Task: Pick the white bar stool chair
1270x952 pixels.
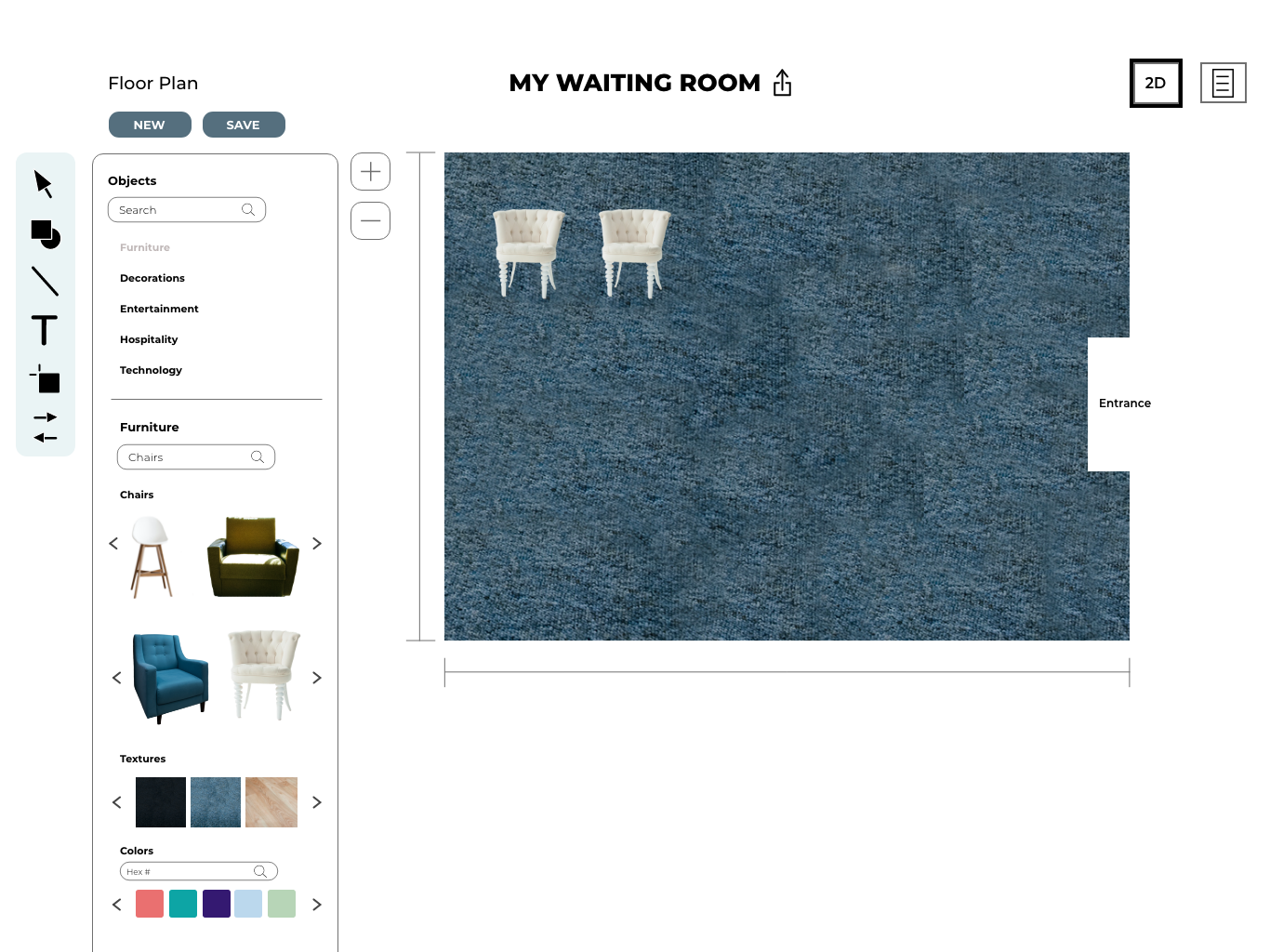Action: (x=152, y=557)
